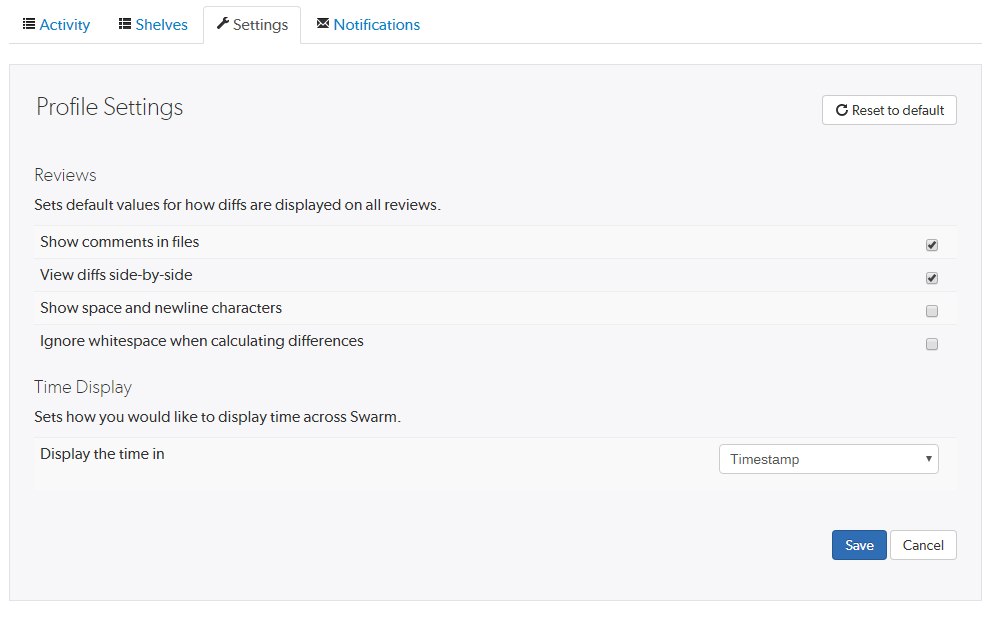This screenshot has width=994, height=617.
Task: Click the wrench icon on Settings tab
Action: tap(222, 23)
